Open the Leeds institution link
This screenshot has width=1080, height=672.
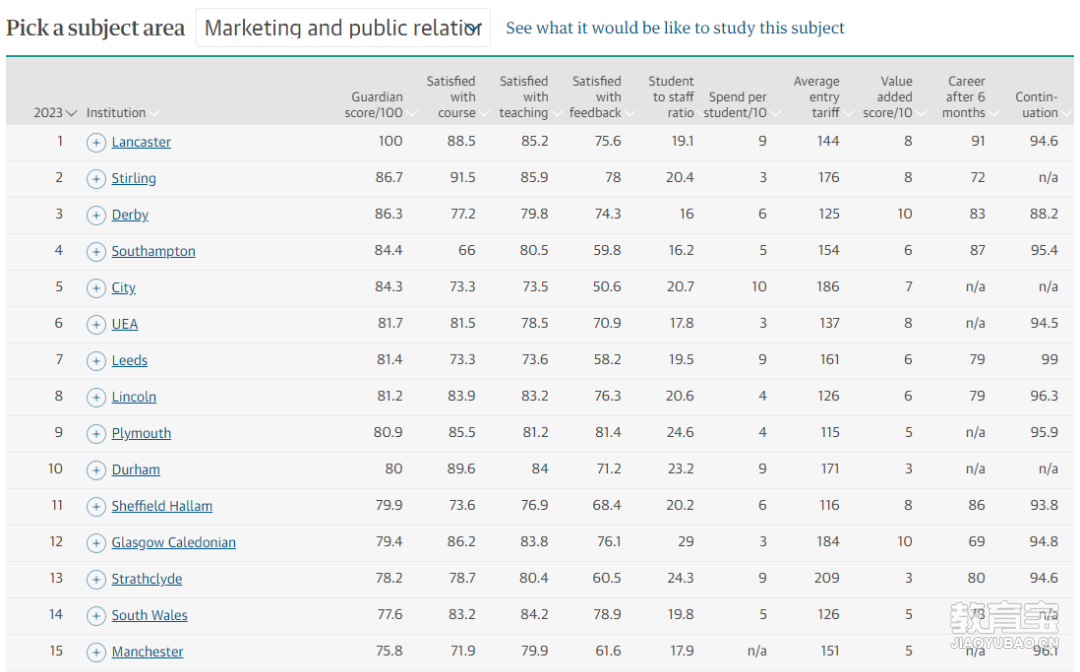click(x=129, y=360)
